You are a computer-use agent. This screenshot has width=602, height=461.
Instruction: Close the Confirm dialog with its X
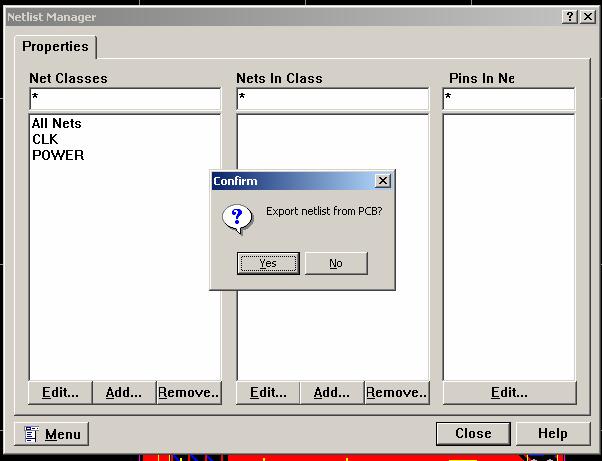pos(383,181)
